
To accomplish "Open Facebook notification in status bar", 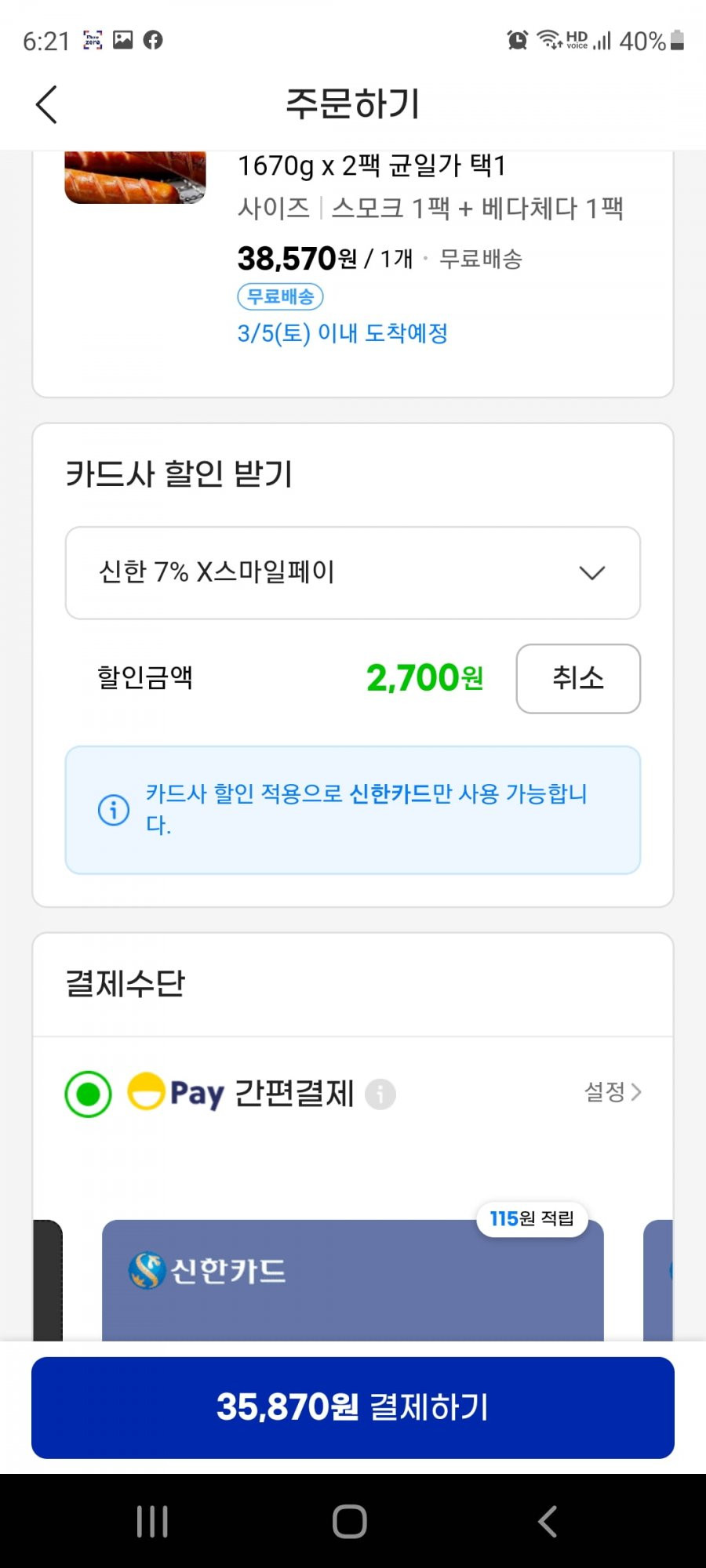I will (x=153, y=40).
